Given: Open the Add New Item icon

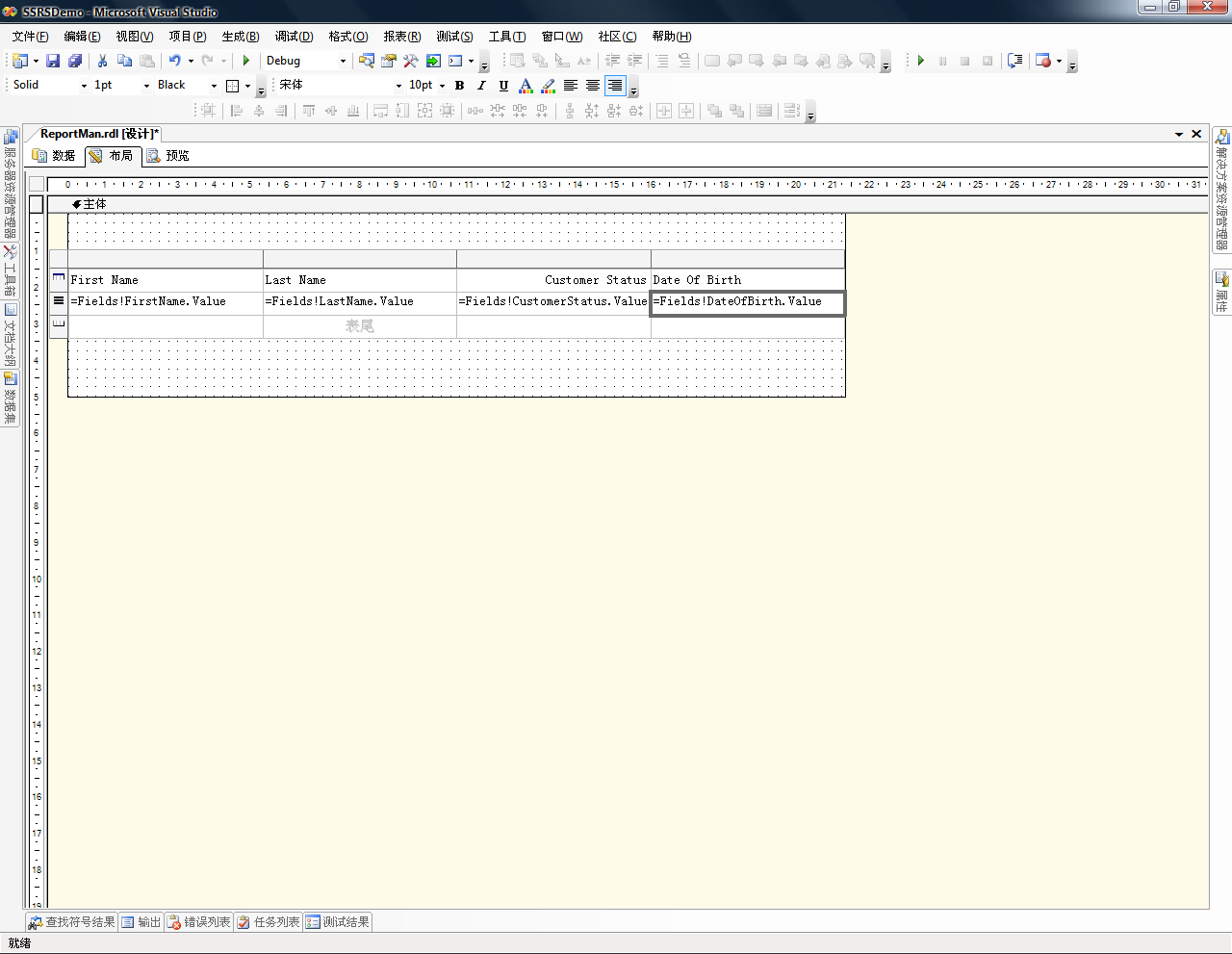Looking at the screenshot, I should point(18,61).
